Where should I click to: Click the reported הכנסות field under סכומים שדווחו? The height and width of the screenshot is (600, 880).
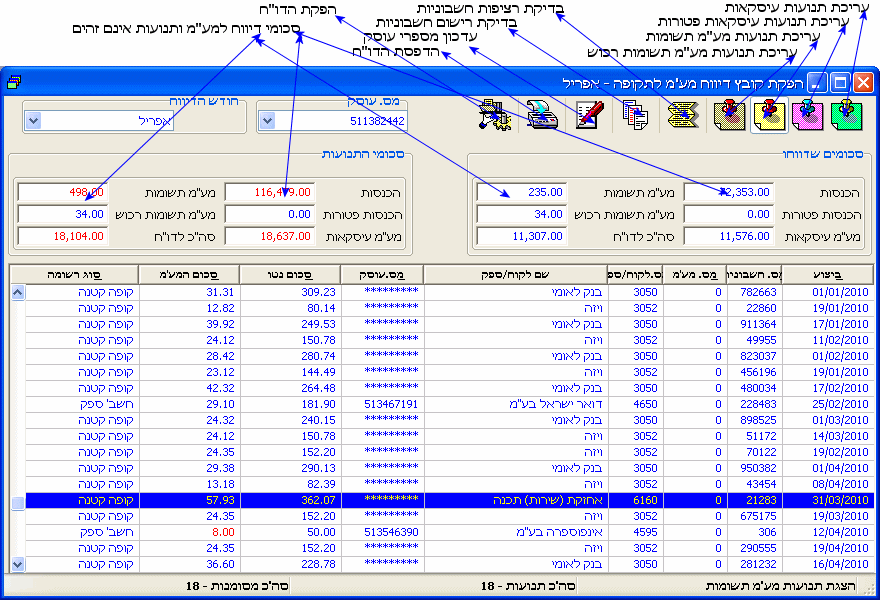click(x=728, y=193)
